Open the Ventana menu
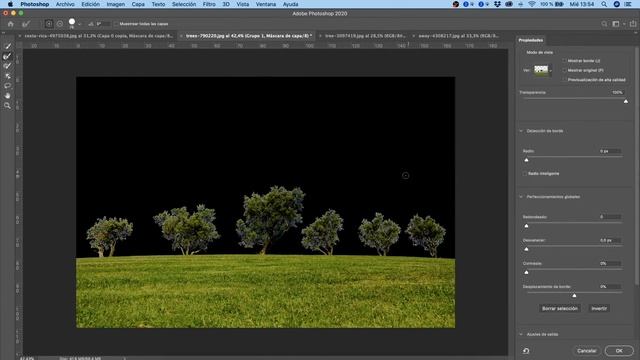The image size is (640, 360). pyautogui.click(x=266, y=4)
